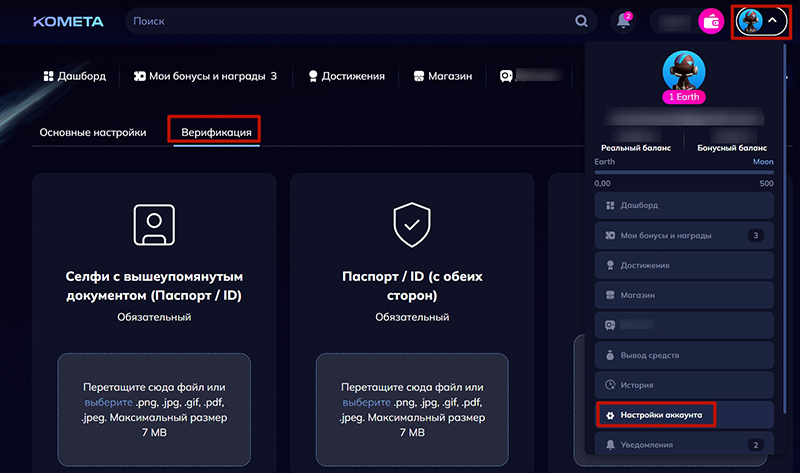
Task: Click the passport shield check icon
Action: click(412, 225)
